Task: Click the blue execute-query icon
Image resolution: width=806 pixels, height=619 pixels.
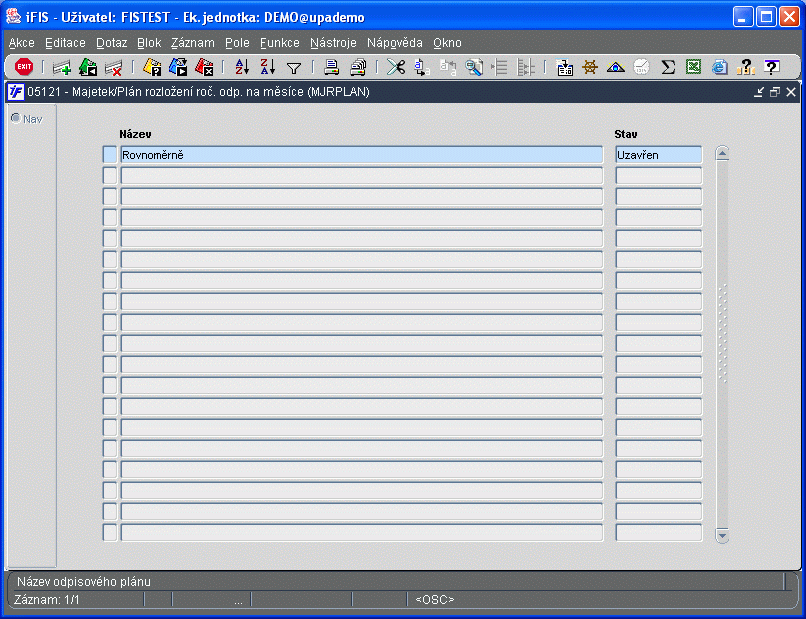Action: point(178,67)
